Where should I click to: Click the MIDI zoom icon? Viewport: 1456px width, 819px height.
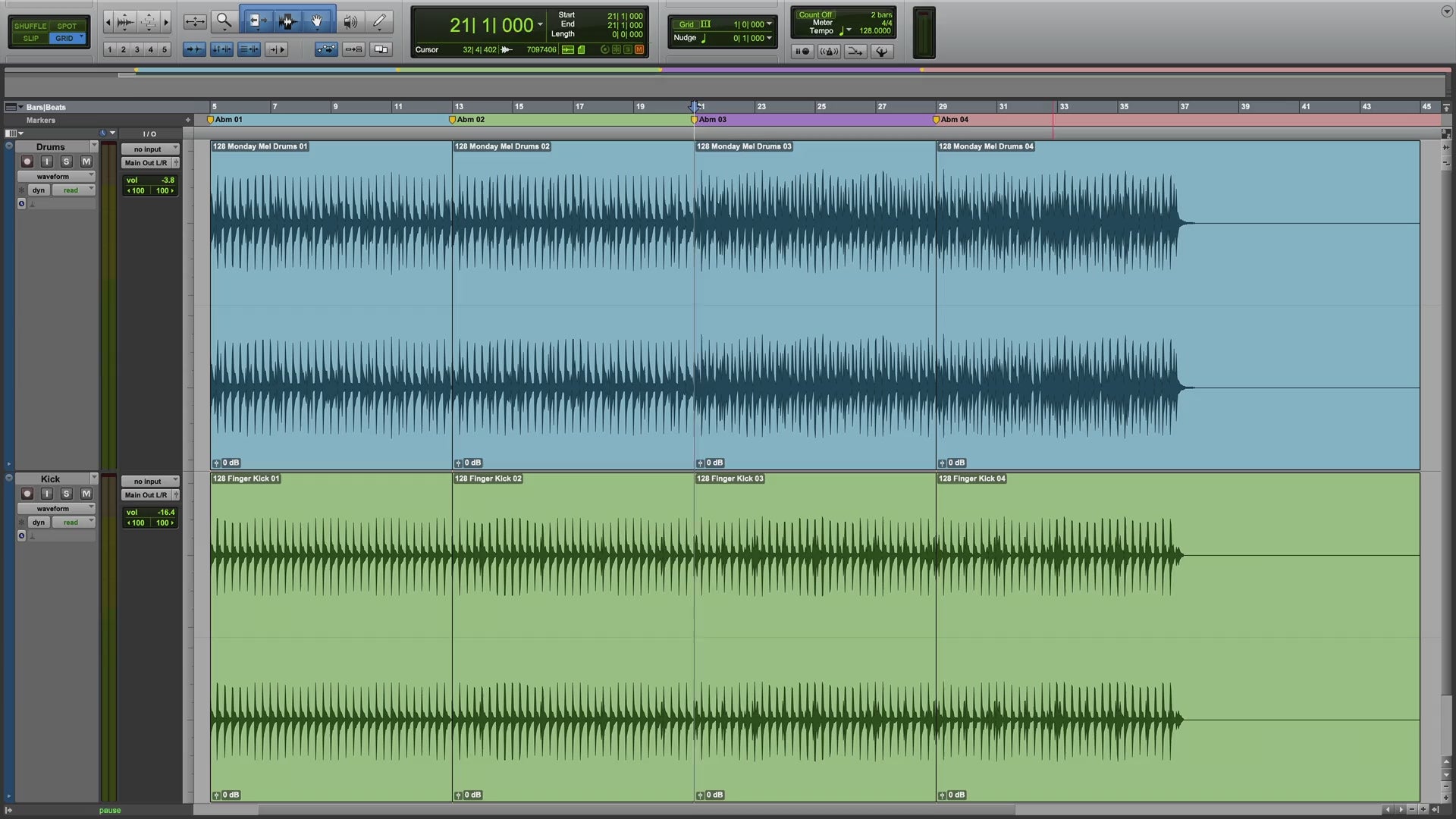click(149, 22)
